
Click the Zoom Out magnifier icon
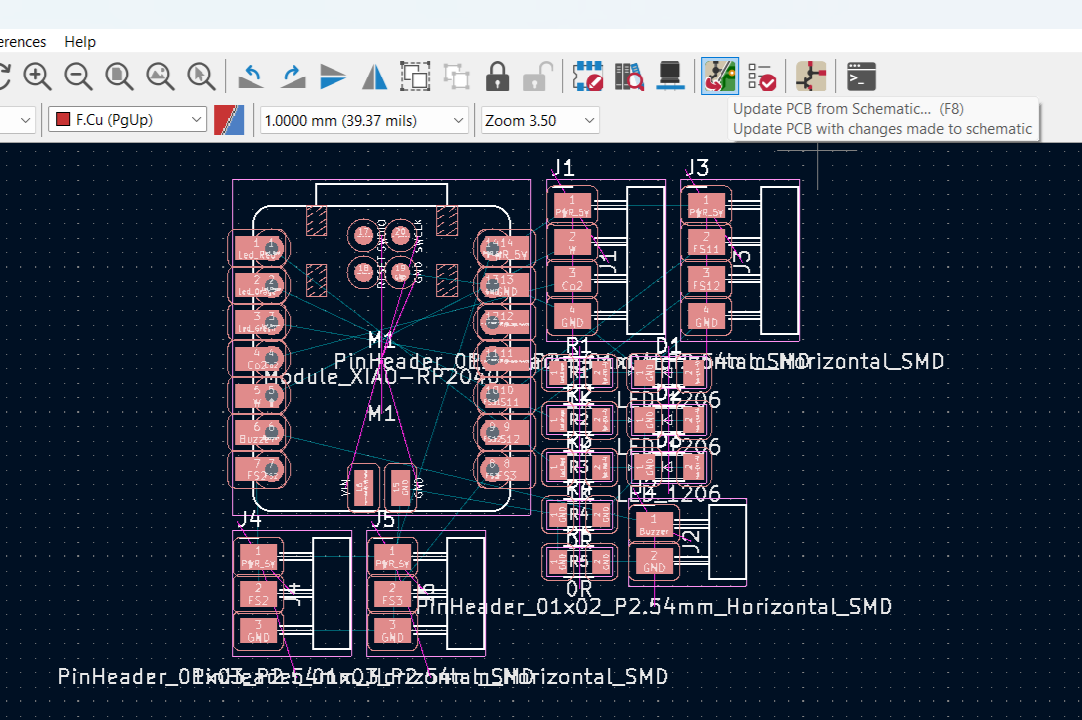[79, 76]
